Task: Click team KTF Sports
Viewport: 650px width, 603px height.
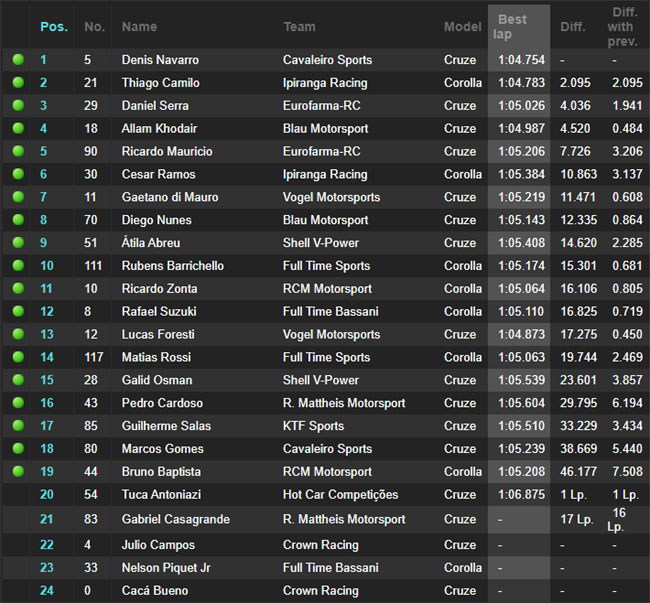Action: coord(313,426)
